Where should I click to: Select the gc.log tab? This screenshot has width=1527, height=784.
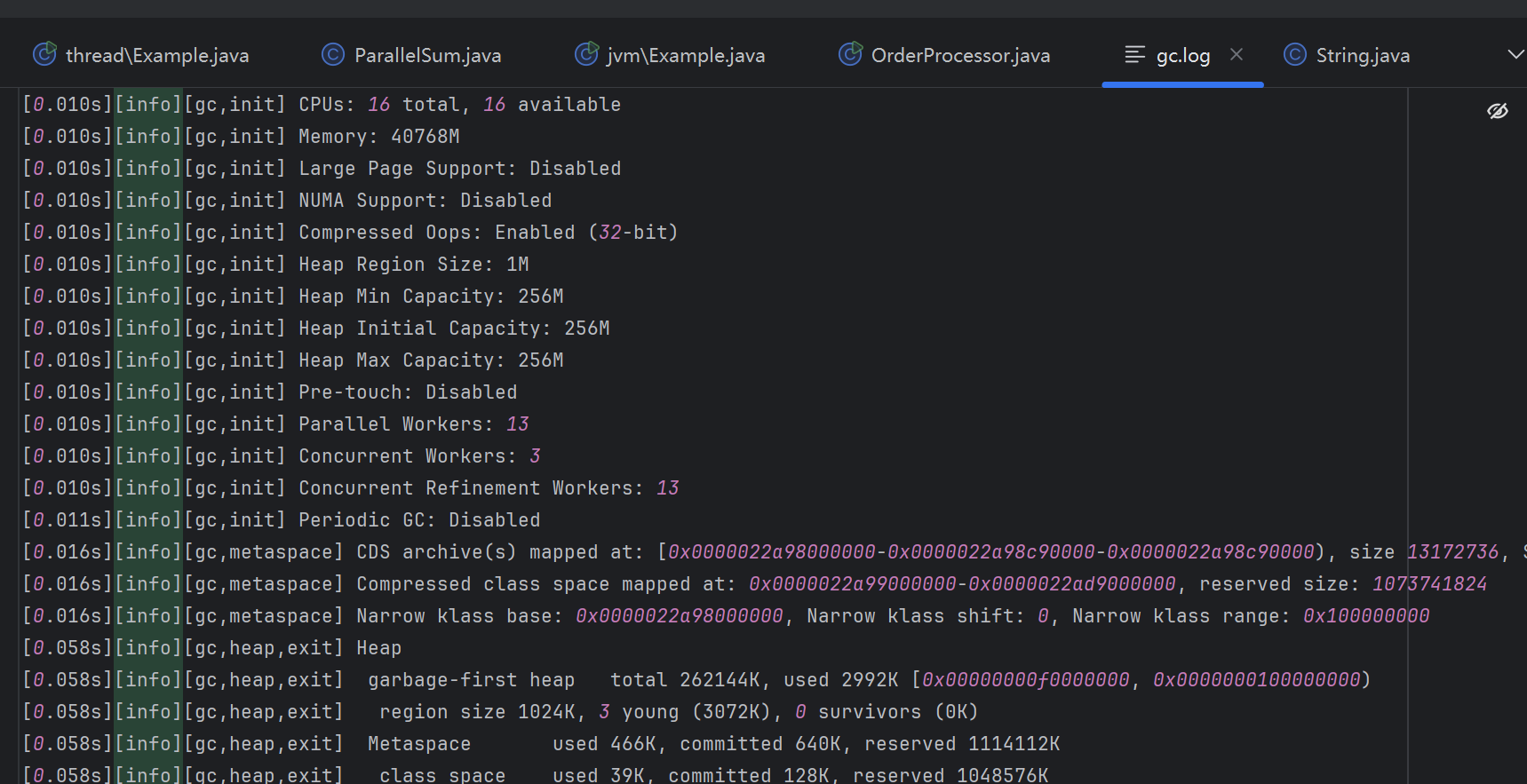(1183, 55)
